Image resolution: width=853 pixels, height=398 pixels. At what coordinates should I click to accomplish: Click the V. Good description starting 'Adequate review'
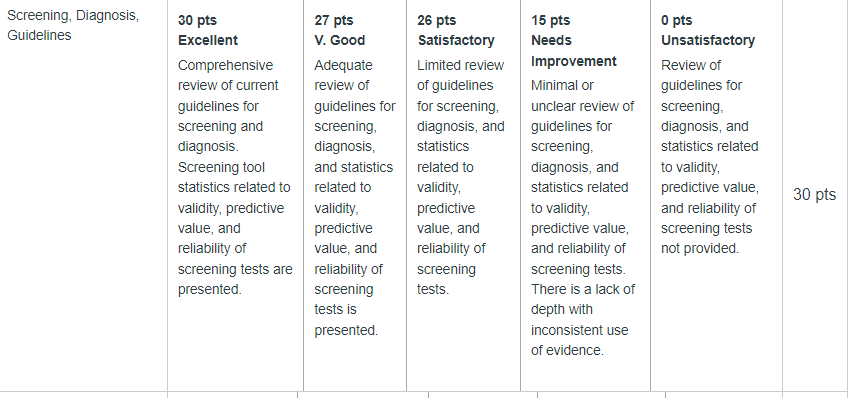click(x=355, y=198)
